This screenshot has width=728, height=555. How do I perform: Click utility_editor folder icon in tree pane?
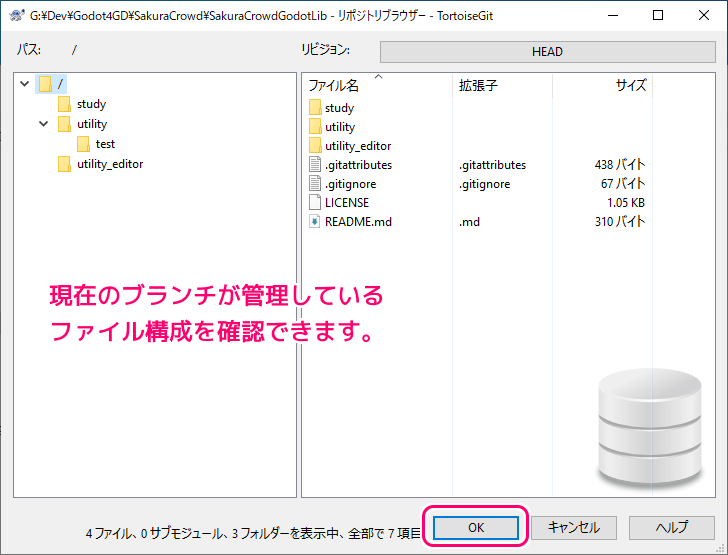[65, 164]
